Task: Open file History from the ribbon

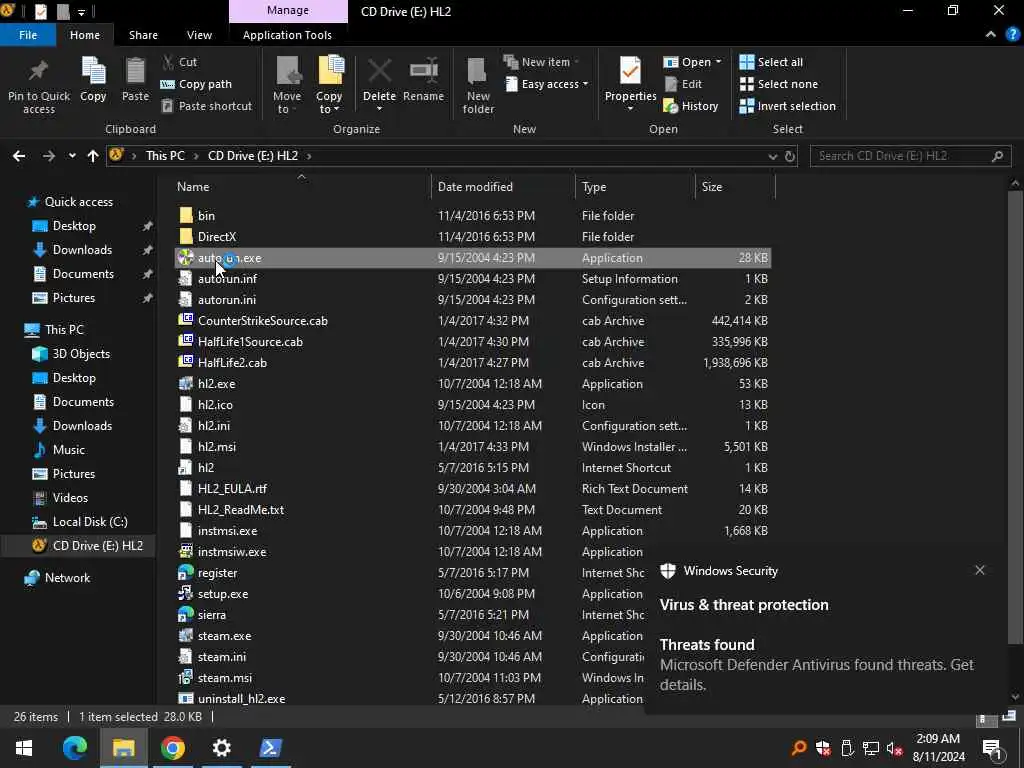Action: point(690,106)
